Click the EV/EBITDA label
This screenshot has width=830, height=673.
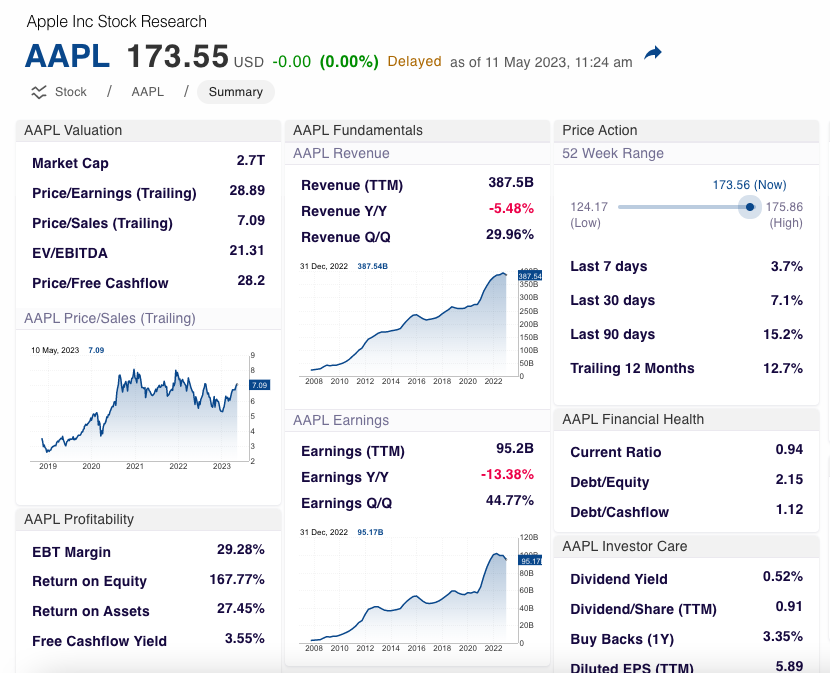(70, 253)
